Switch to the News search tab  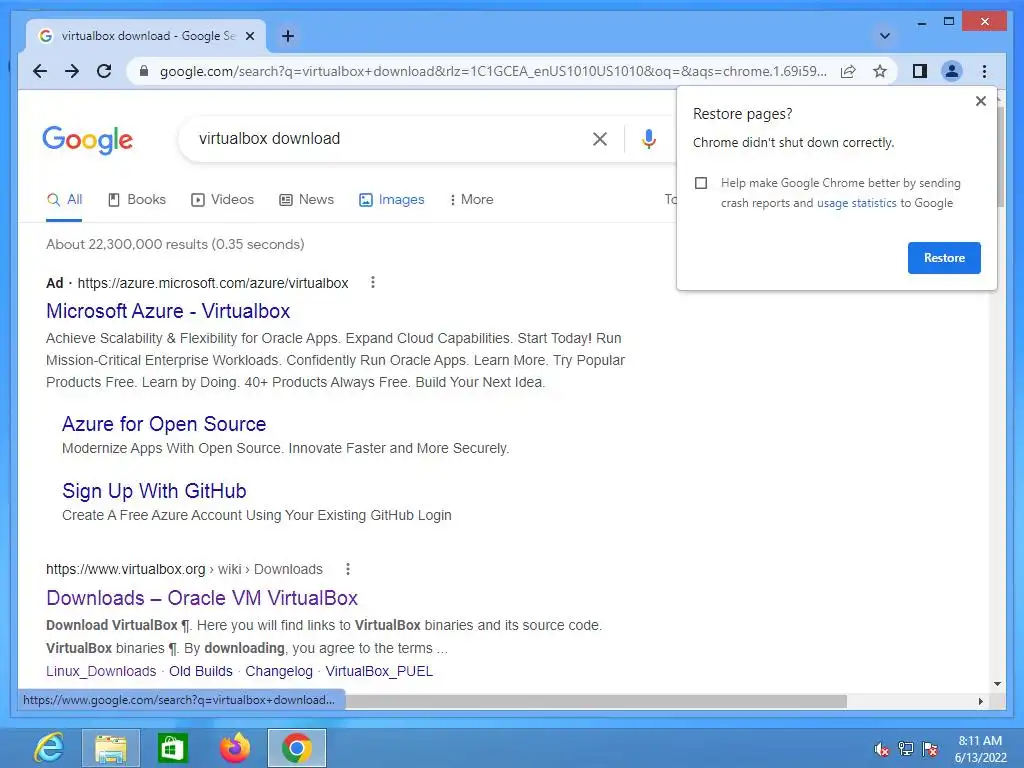306,200
